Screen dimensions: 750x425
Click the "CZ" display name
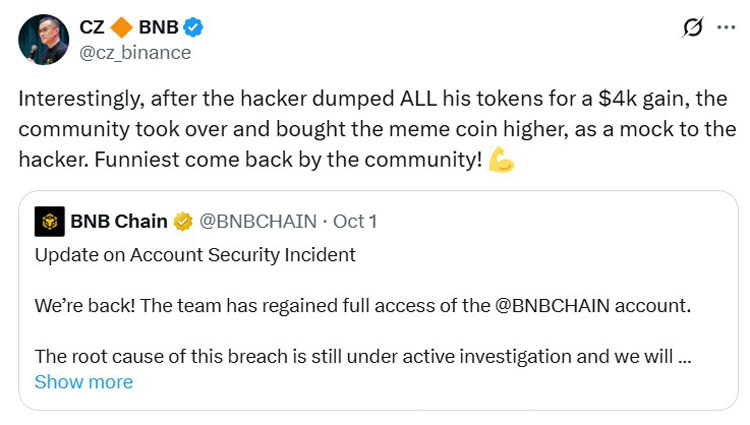[x=93, y=27]
